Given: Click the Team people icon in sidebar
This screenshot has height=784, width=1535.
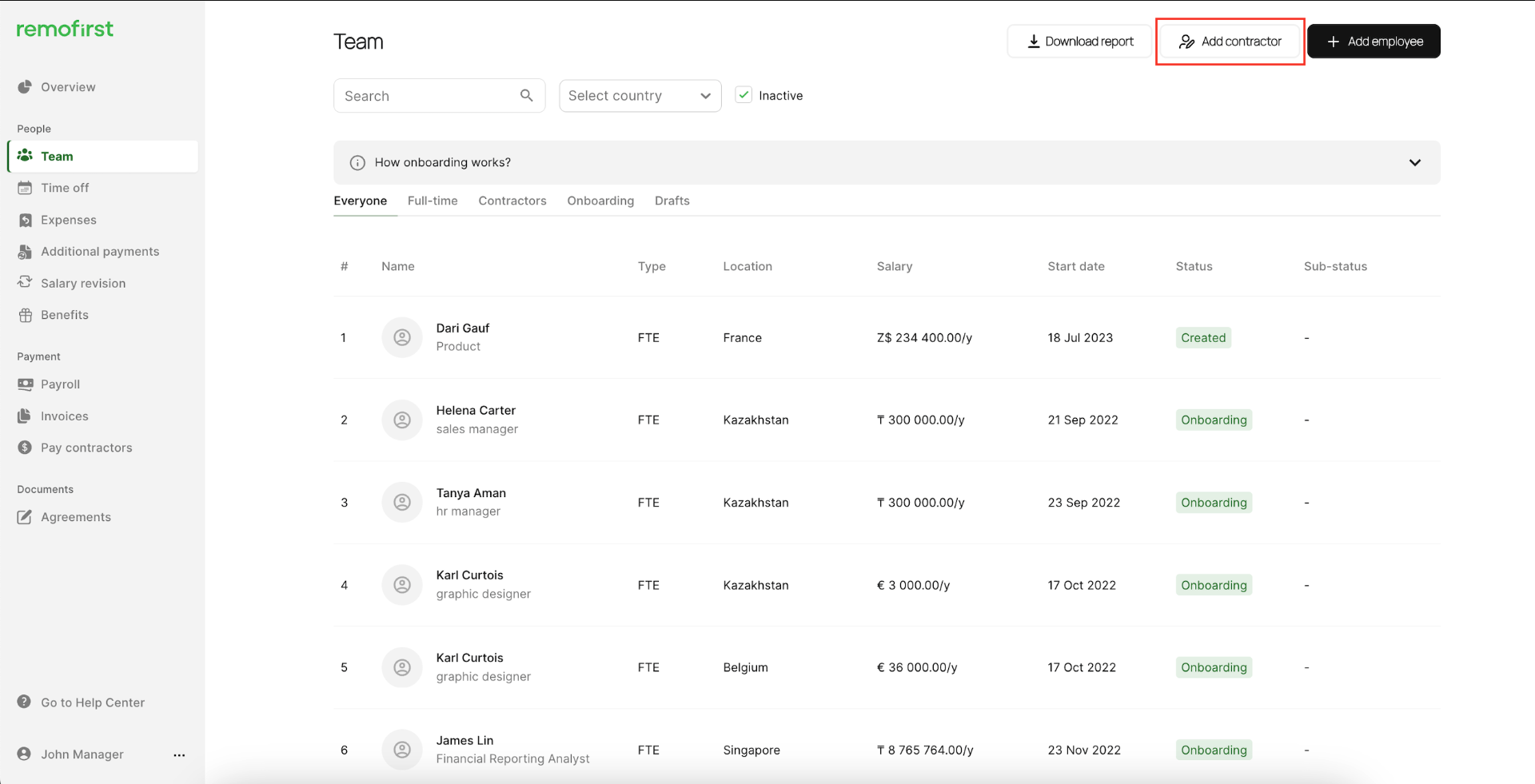Looking at the screenshot, I should point(25,155).
